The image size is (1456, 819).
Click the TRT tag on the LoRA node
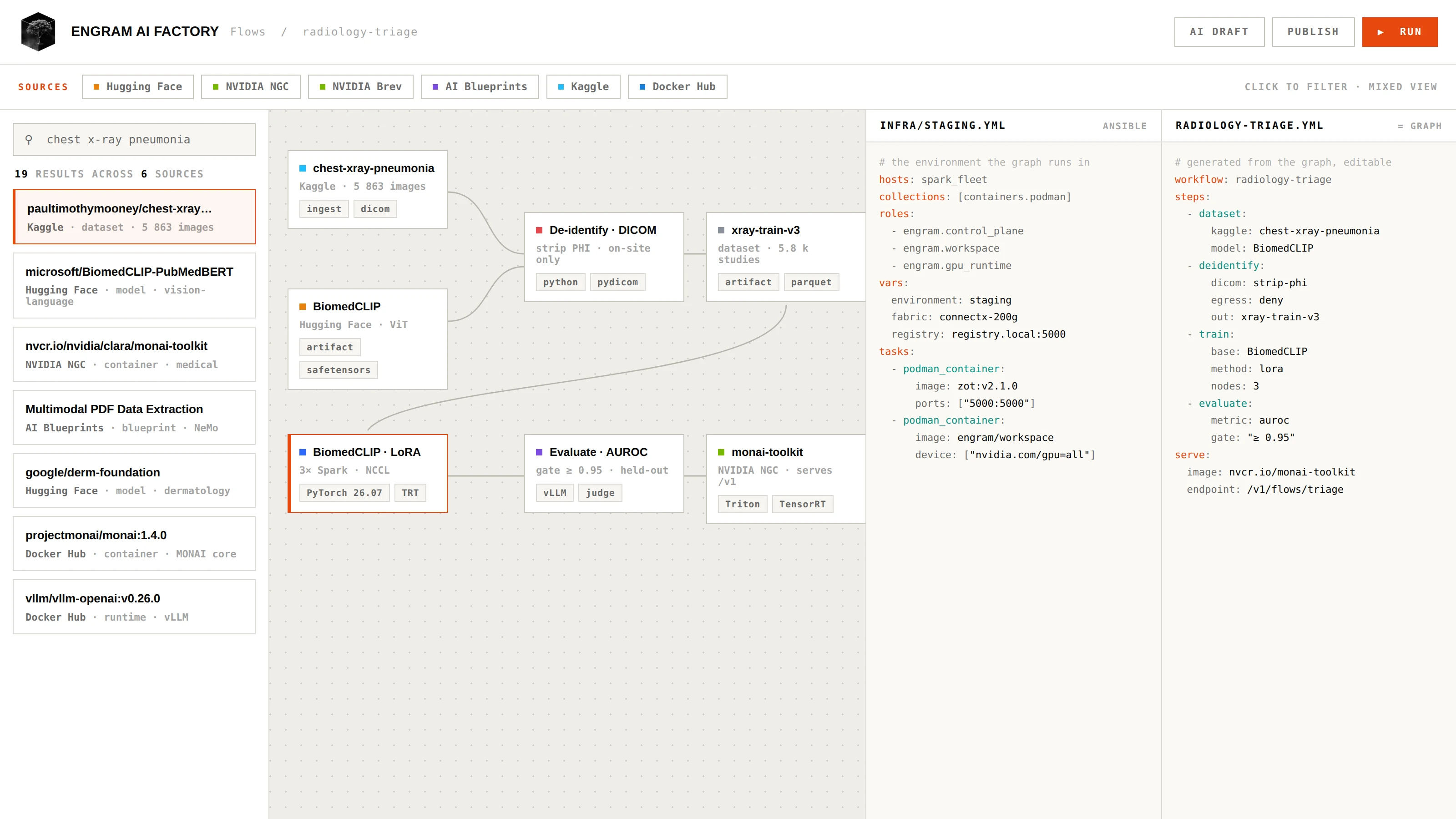click(410, 493)
